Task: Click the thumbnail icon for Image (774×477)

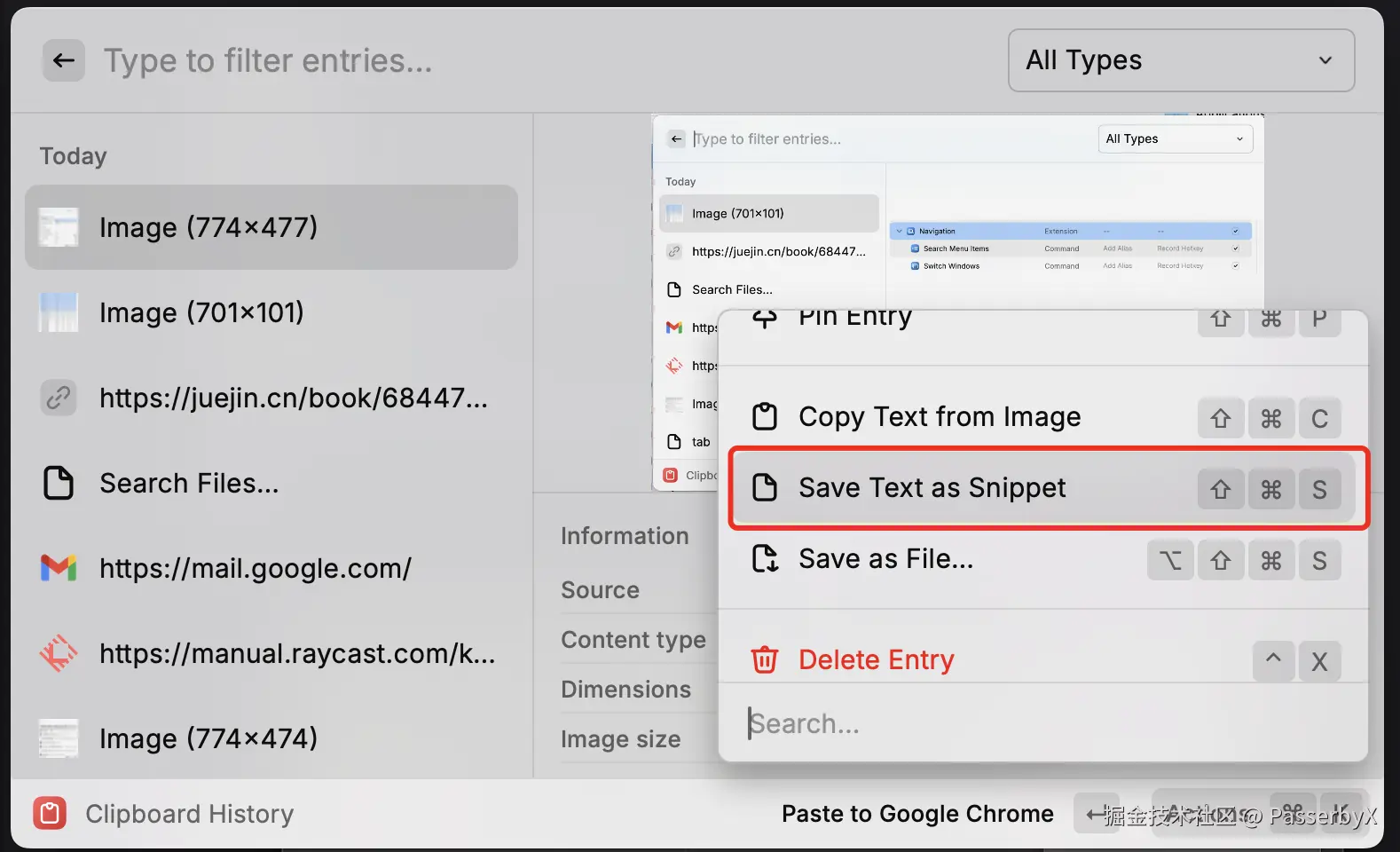Action: pyautogui.click(x=59, y=227)
